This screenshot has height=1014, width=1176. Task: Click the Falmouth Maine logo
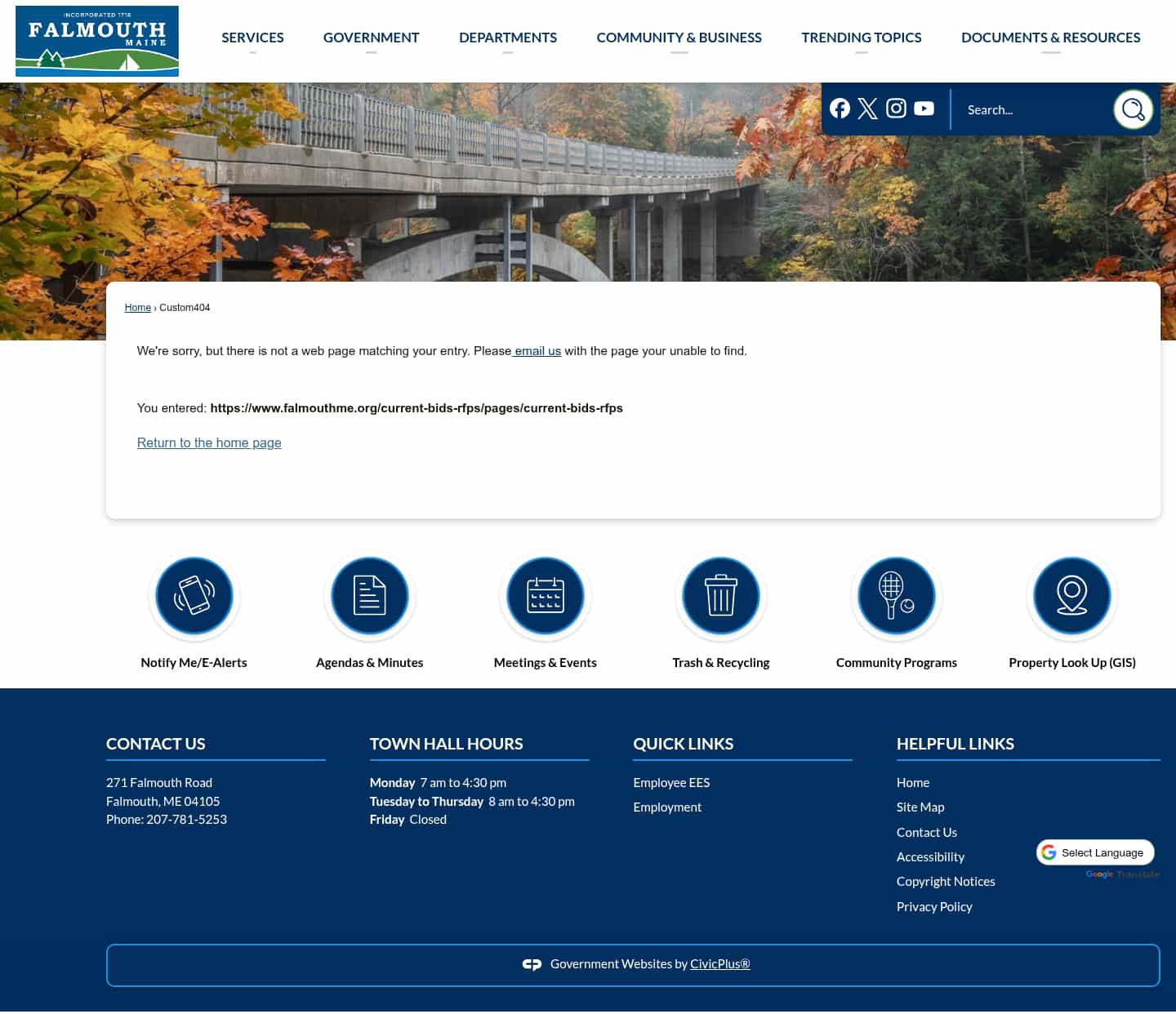point(97,41)
